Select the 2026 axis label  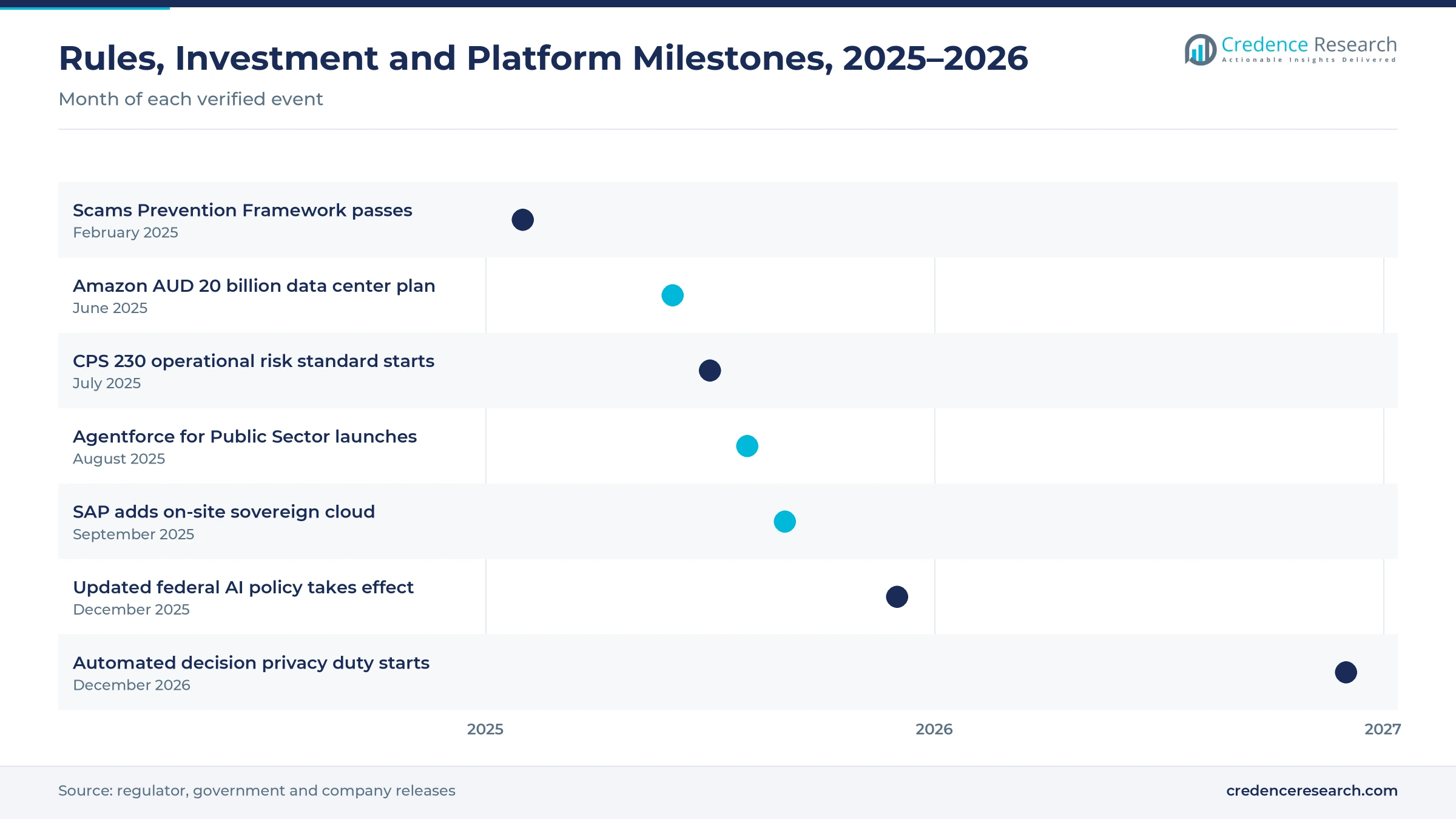(934, 729)
